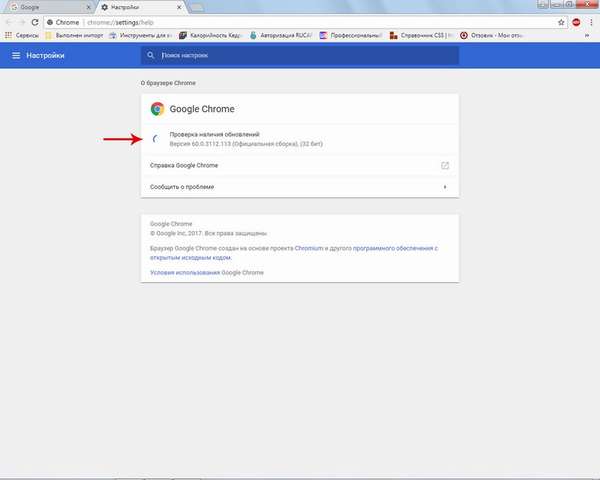This screenshot has width=600, height=480.
Task: Click the Google Chrome logo icon
Action: pyautogui.click(x=157, y=109)
